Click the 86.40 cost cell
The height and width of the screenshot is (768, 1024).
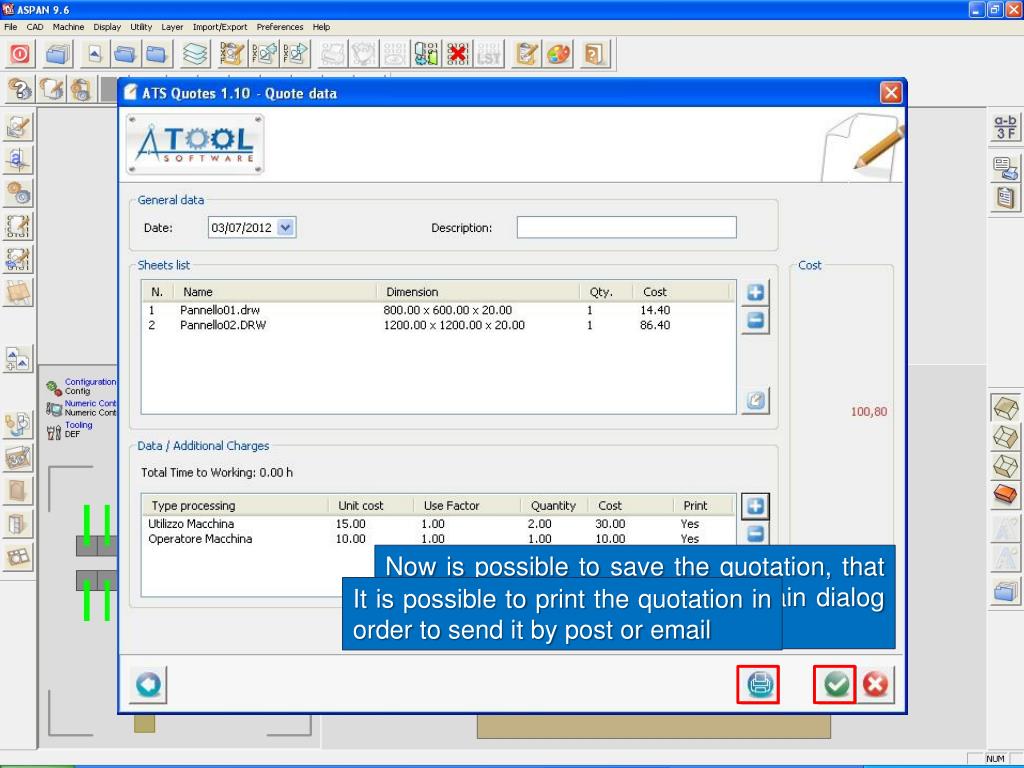click(x=655, y=325)
